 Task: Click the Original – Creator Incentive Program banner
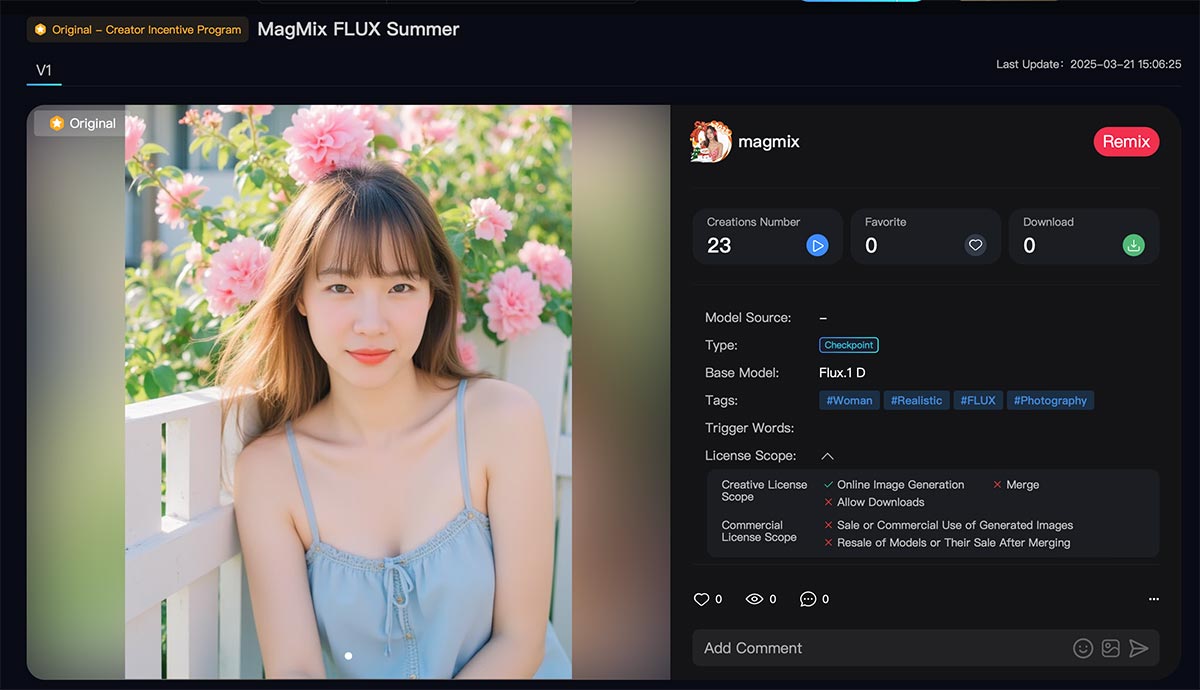coord(137,30)
